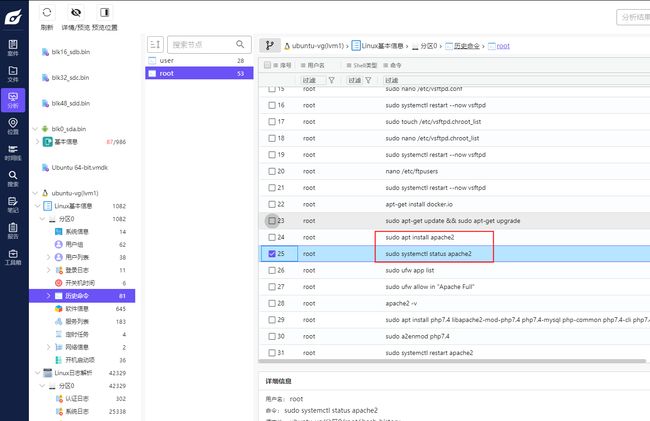The image size is (650, 421).
Task: Expand the 用户列表 tree node
Action: click(48, 257)
